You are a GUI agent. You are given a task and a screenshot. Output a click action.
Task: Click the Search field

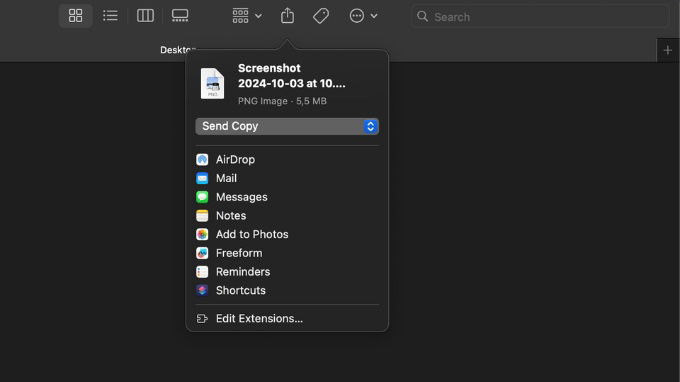[540, 16]
